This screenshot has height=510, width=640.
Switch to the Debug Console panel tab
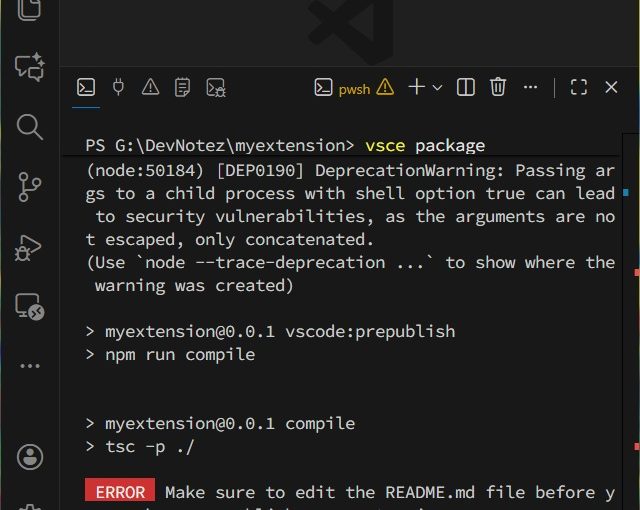pos(216,88)
